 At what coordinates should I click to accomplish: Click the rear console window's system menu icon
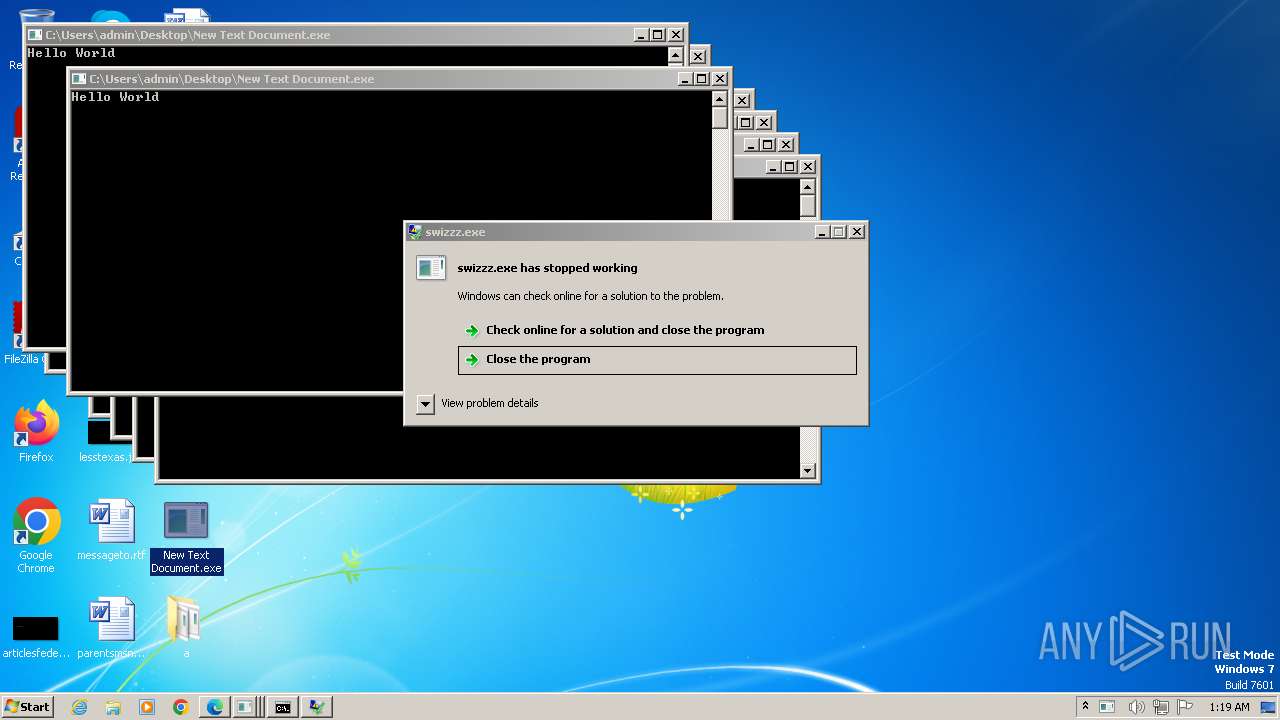(x=34, y=35)
